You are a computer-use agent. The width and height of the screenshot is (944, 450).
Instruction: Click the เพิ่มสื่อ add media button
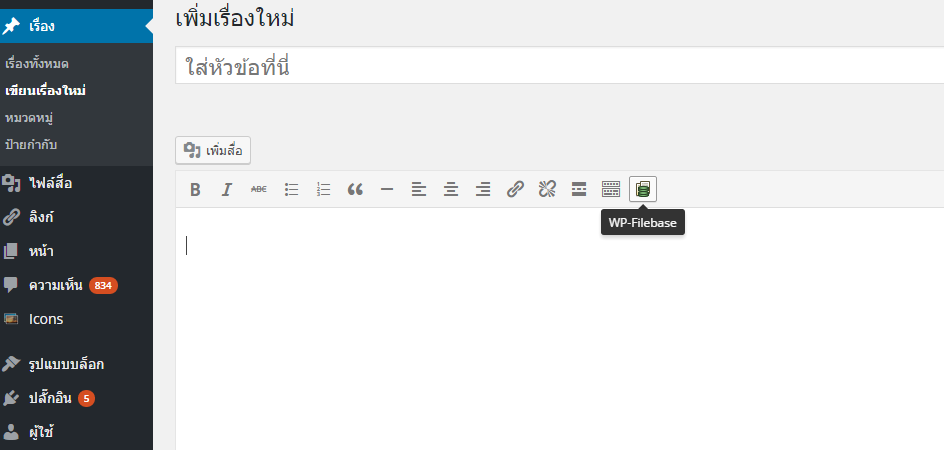[213, 151]
